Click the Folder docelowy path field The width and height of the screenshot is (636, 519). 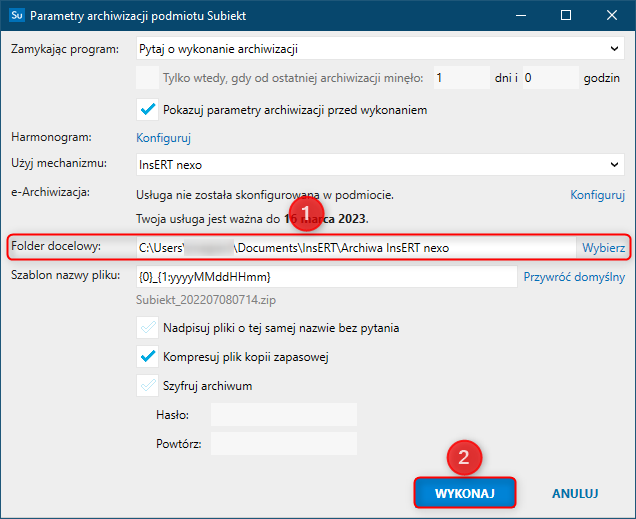[356, 247]
